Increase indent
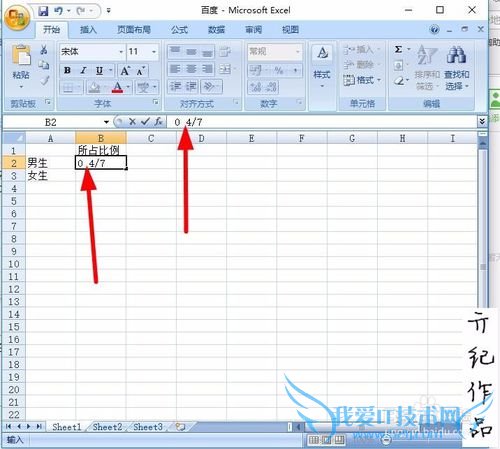Screen dimensions: 500x449 pyautogui.click(x=192, y=87)
